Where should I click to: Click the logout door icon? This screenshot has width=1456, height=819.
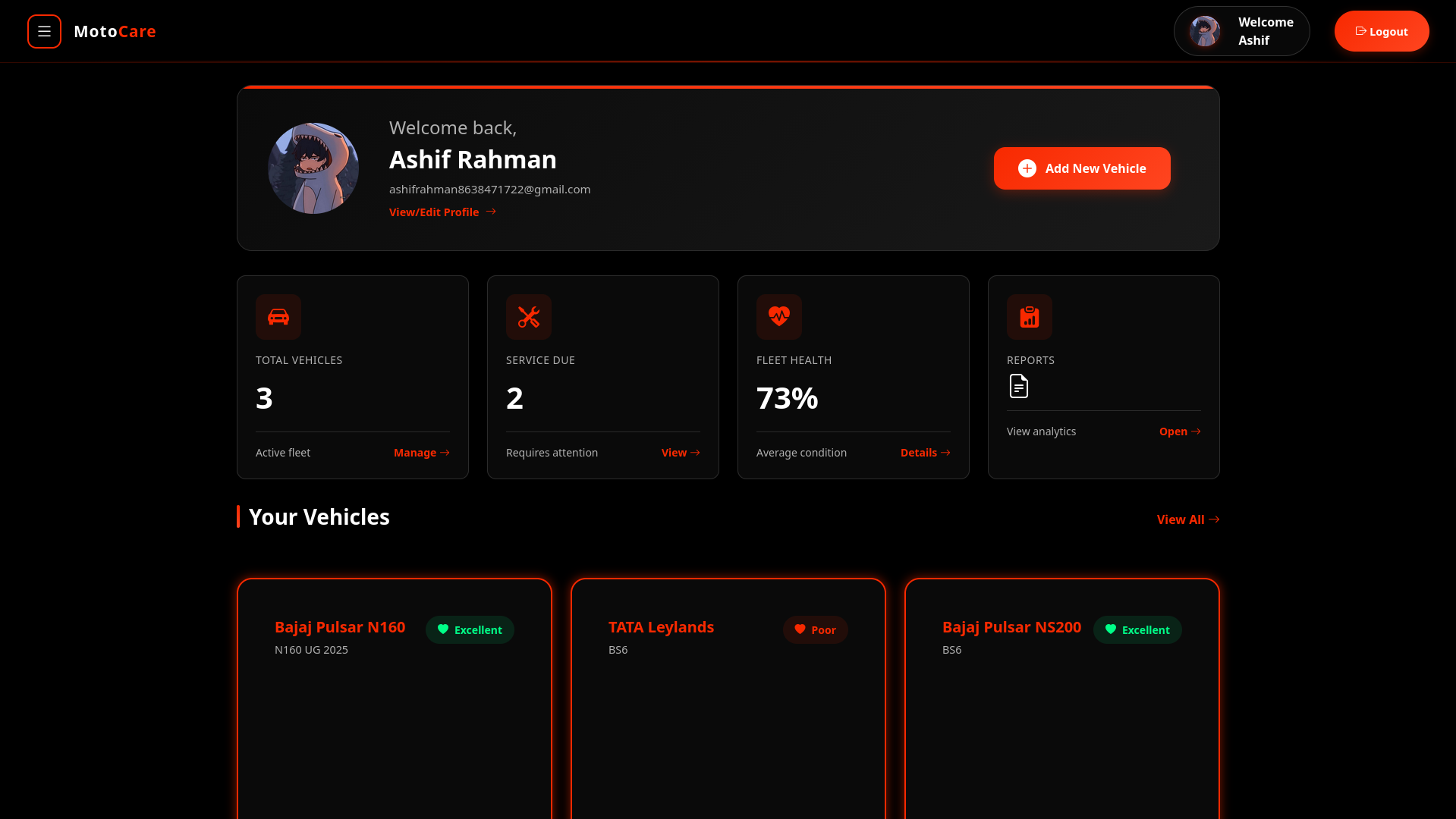coord(1361,31)
